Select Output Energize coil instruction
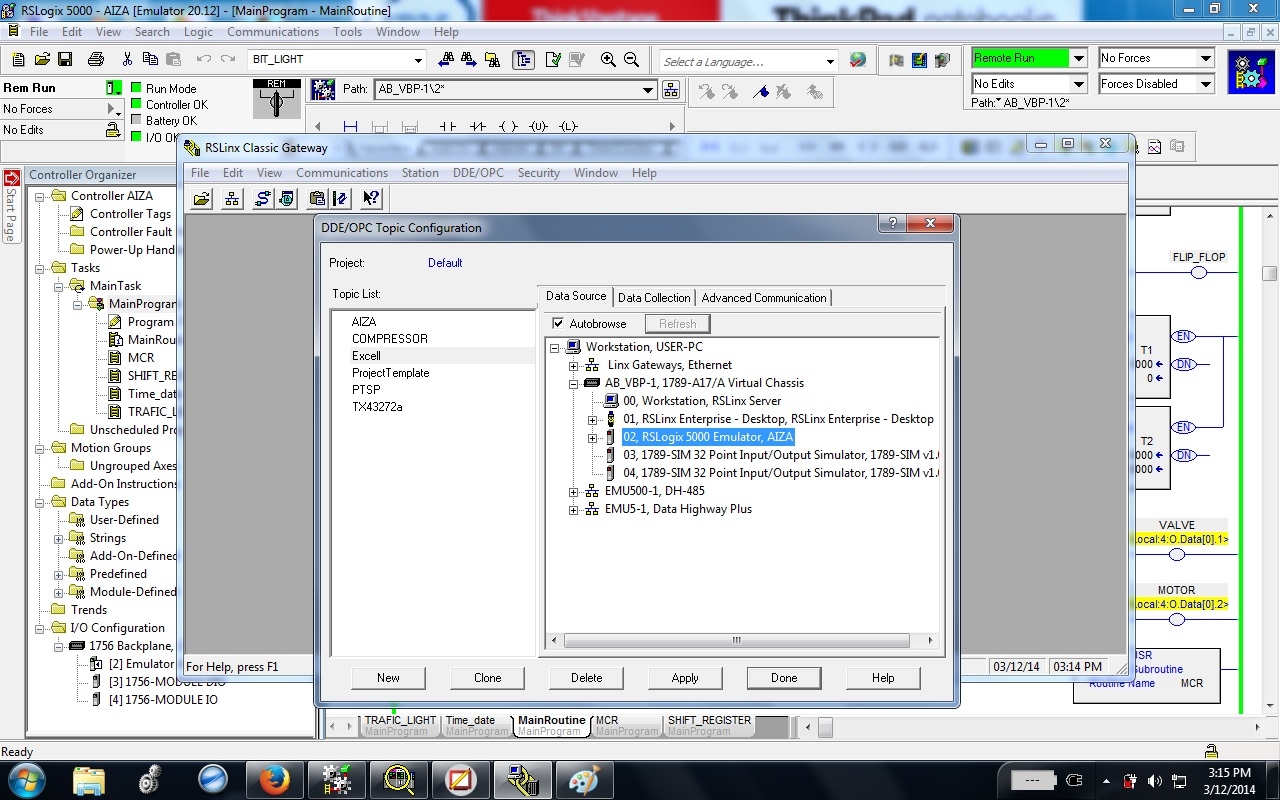Viewport: 1280px width, 800px height. click(508, 127)
